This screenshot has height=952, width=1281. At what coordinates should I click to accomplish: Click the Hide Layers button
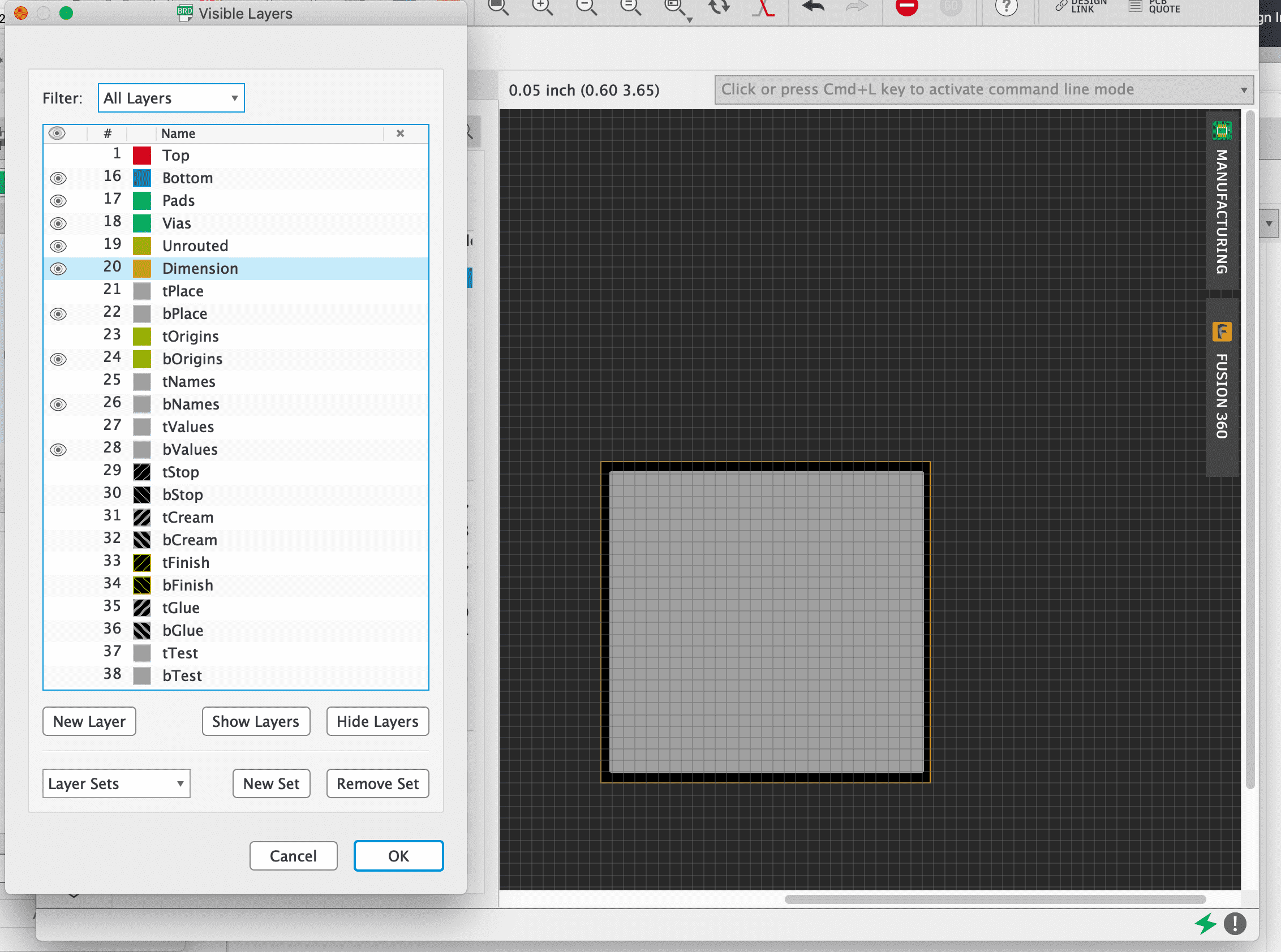pos(377,721)
